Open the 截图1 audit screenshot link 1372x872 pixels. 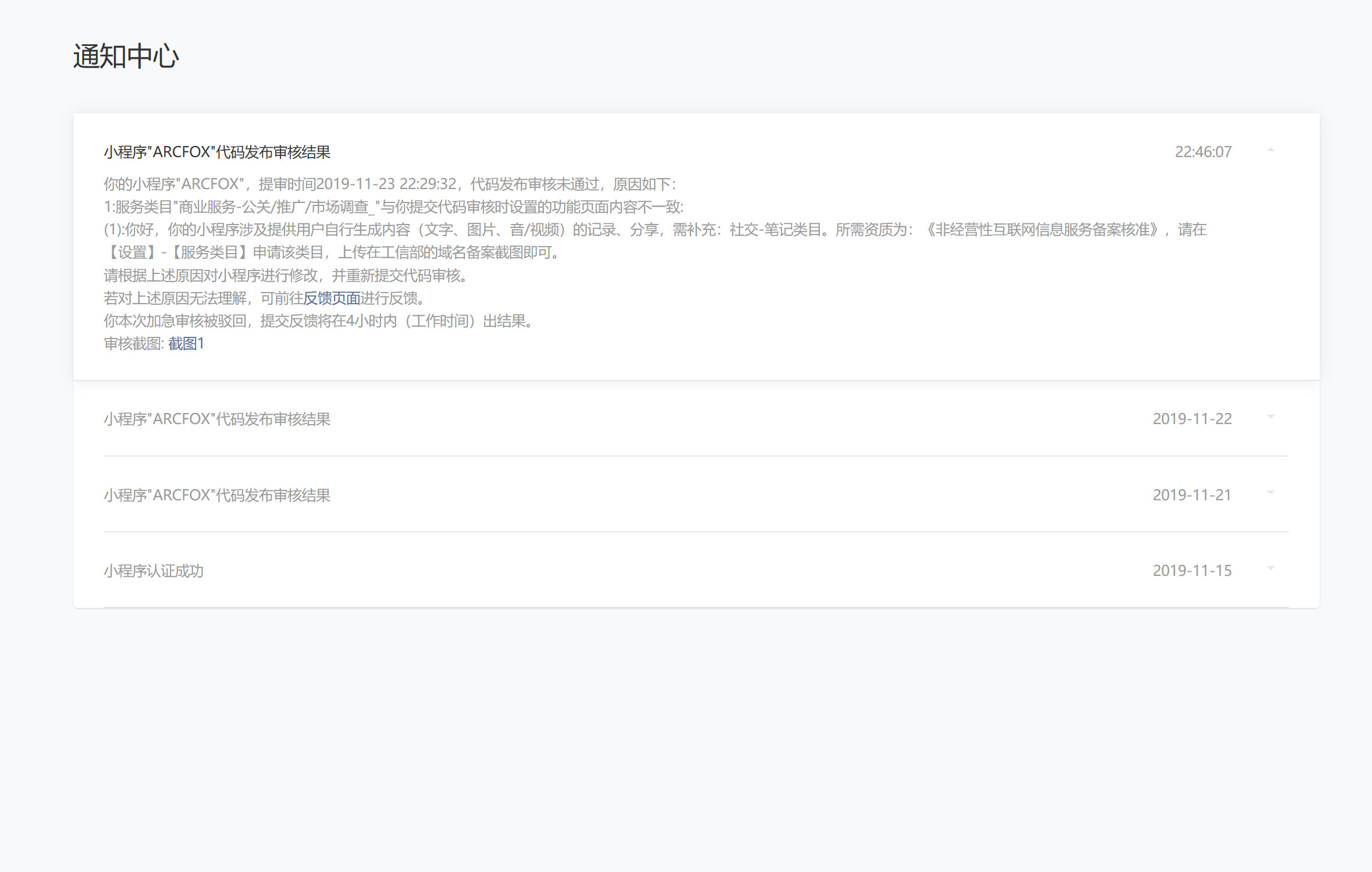pyautogui.click(x=186, y=344)
